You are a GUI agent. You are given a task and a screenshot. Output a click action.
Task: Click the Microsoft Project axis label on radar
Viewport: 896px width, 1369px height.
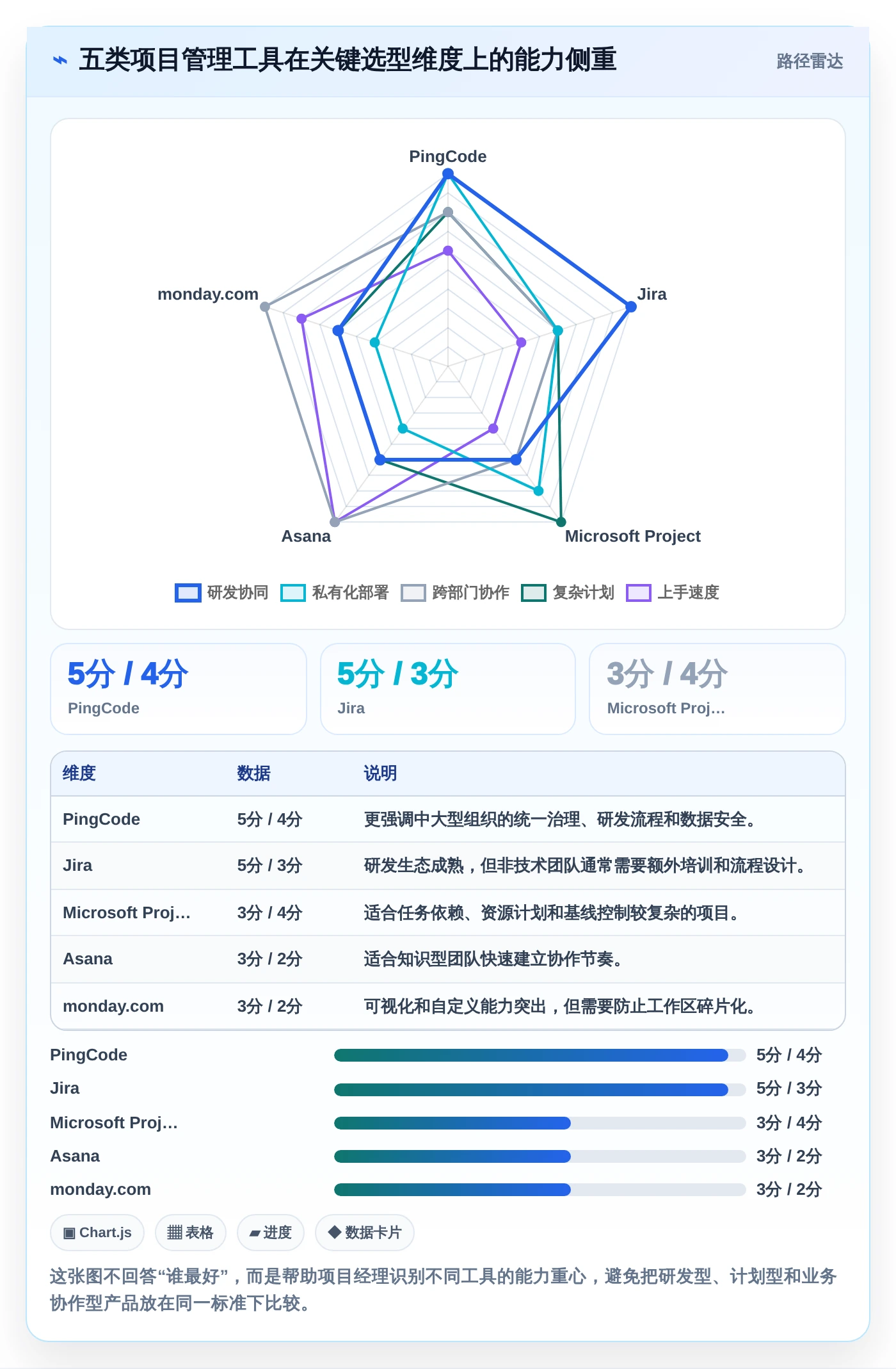tap(632, 536)
